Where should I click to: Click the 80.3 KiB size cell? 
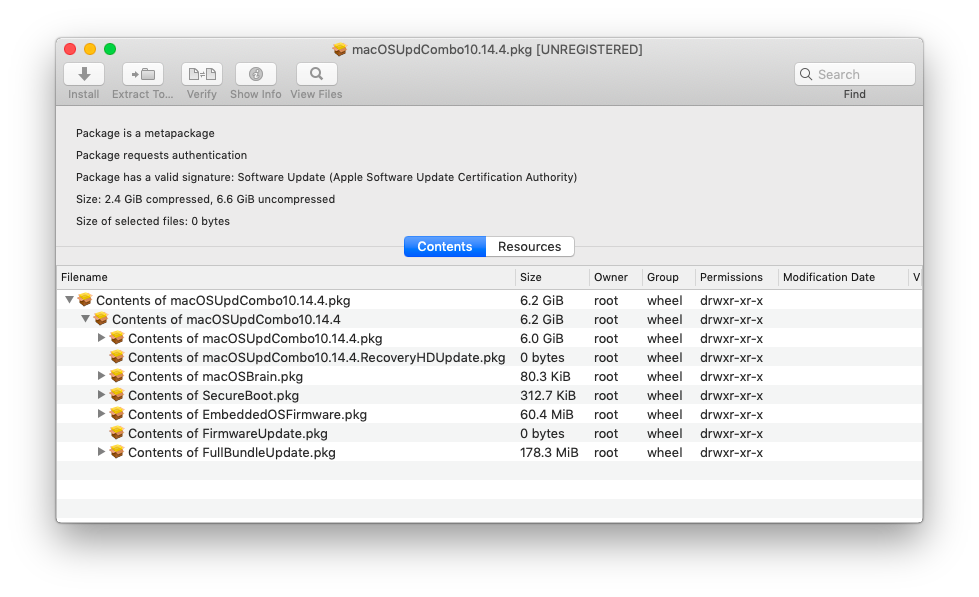[x=545, y=377]
